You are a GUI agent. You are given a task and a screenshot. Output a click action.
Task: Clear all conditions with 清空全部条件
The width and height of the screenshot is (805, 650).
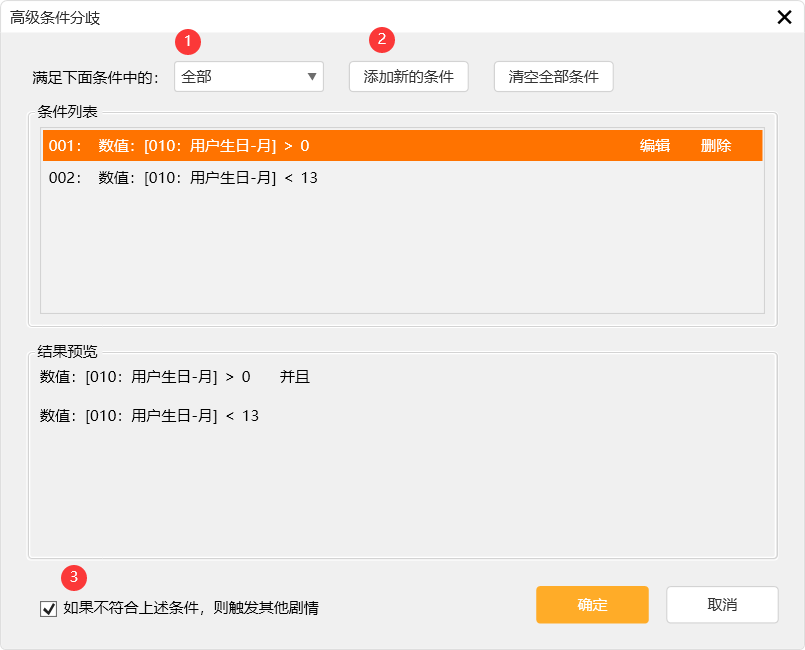pos(553,77)
